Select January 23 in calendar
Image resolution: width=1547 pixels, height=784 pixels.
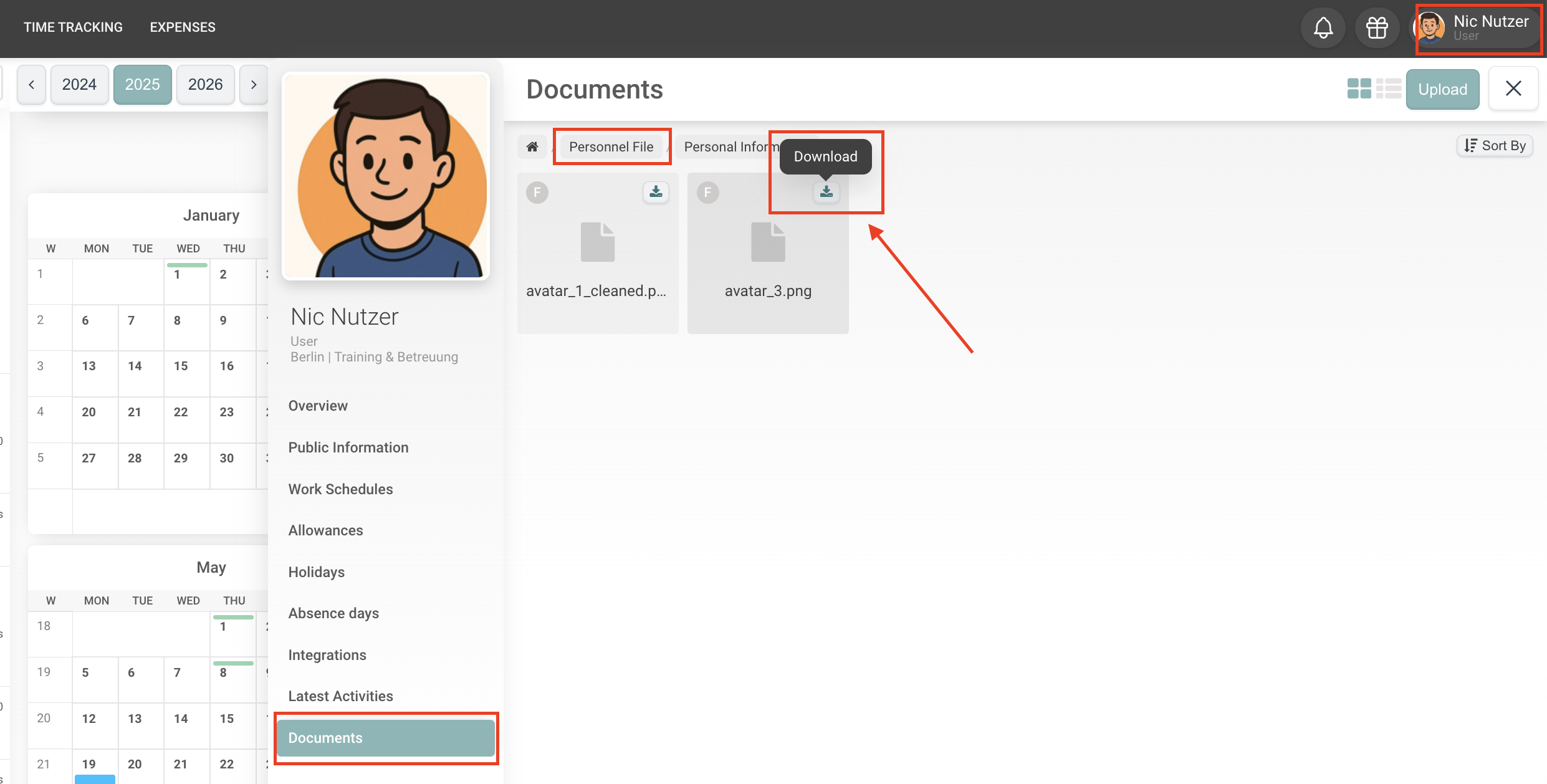233,419
